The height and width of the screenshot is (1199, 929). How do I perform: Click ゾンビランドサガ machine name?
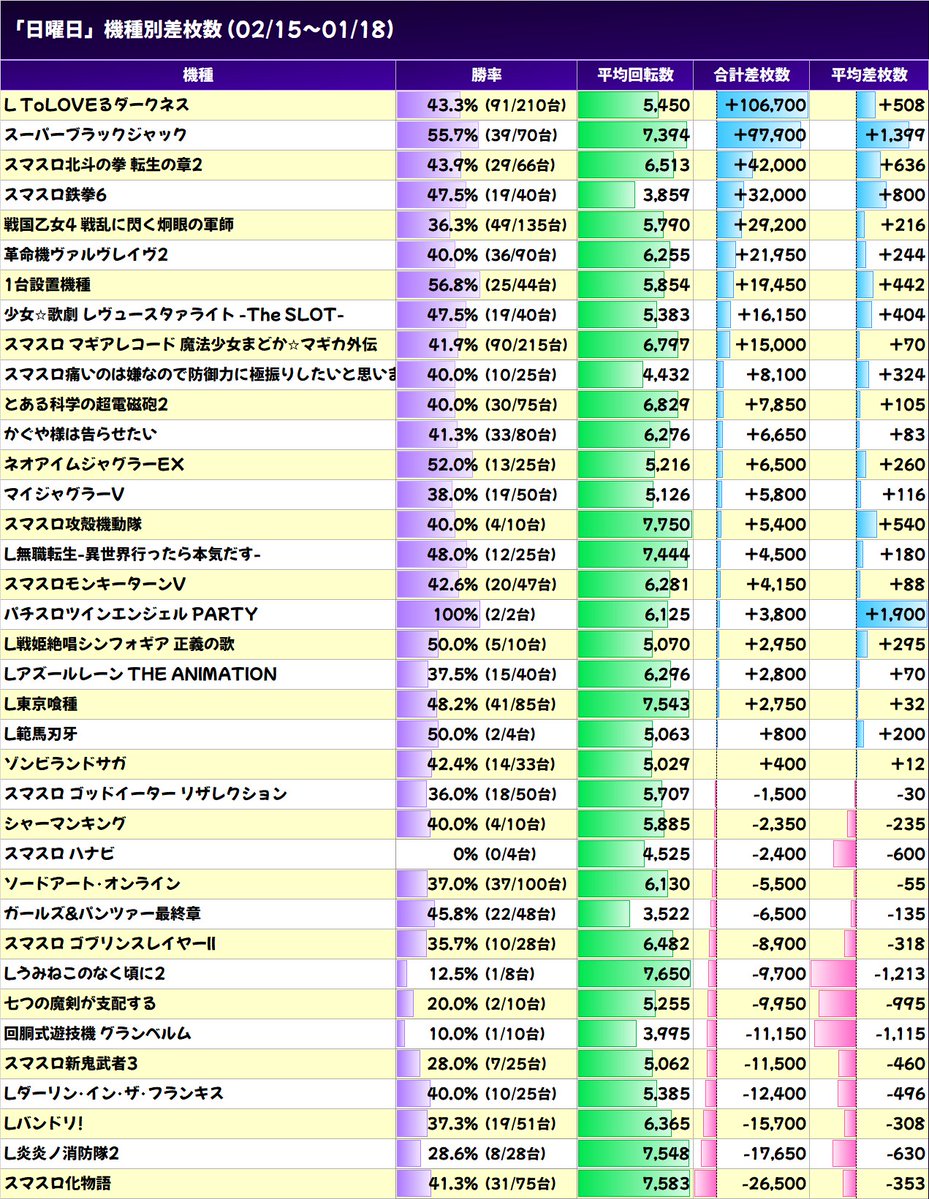click(65, 763)
